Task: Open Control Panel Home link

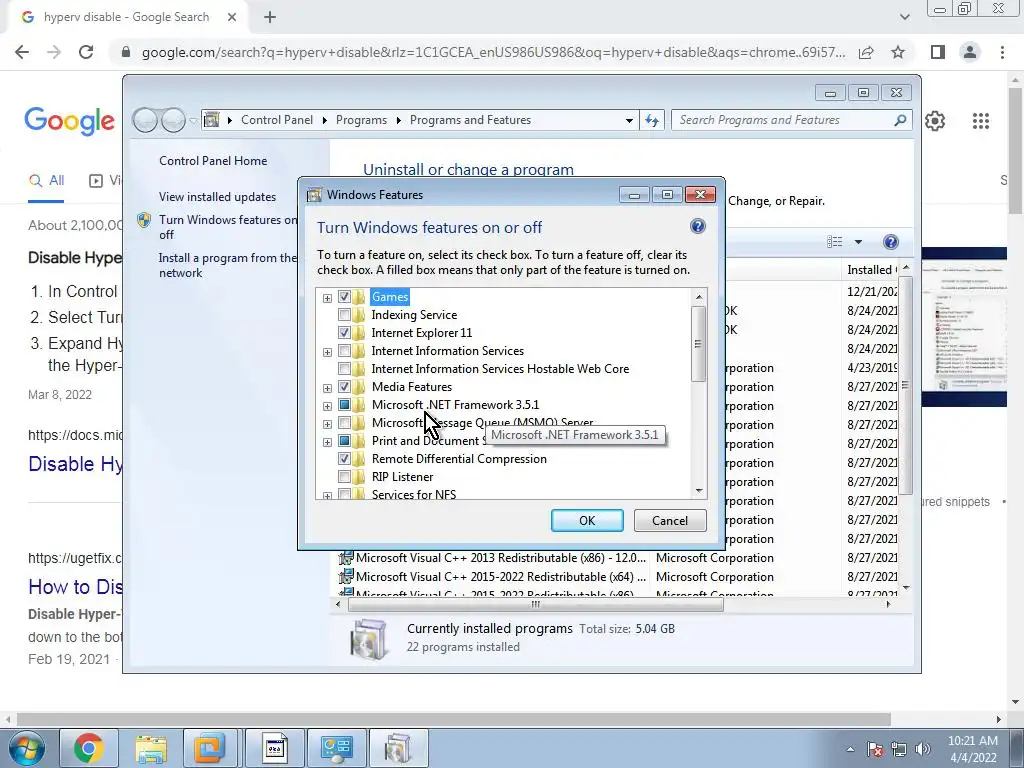Action: coord(213,161)
